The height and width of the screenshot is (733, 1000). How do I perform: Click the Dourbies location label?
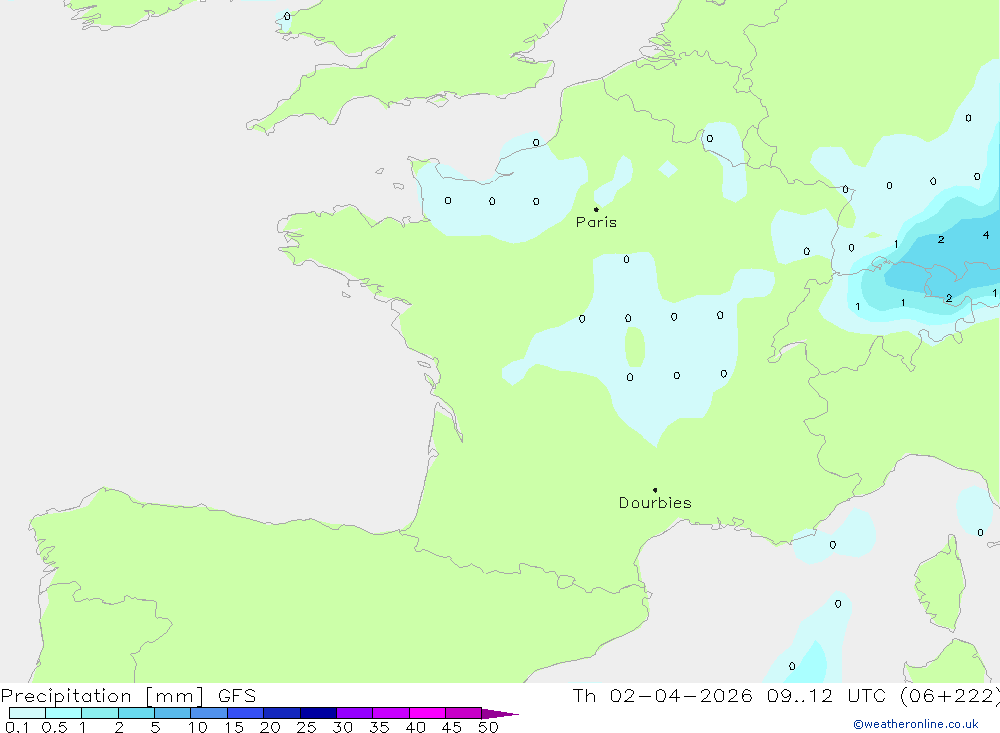click(655, 503)
